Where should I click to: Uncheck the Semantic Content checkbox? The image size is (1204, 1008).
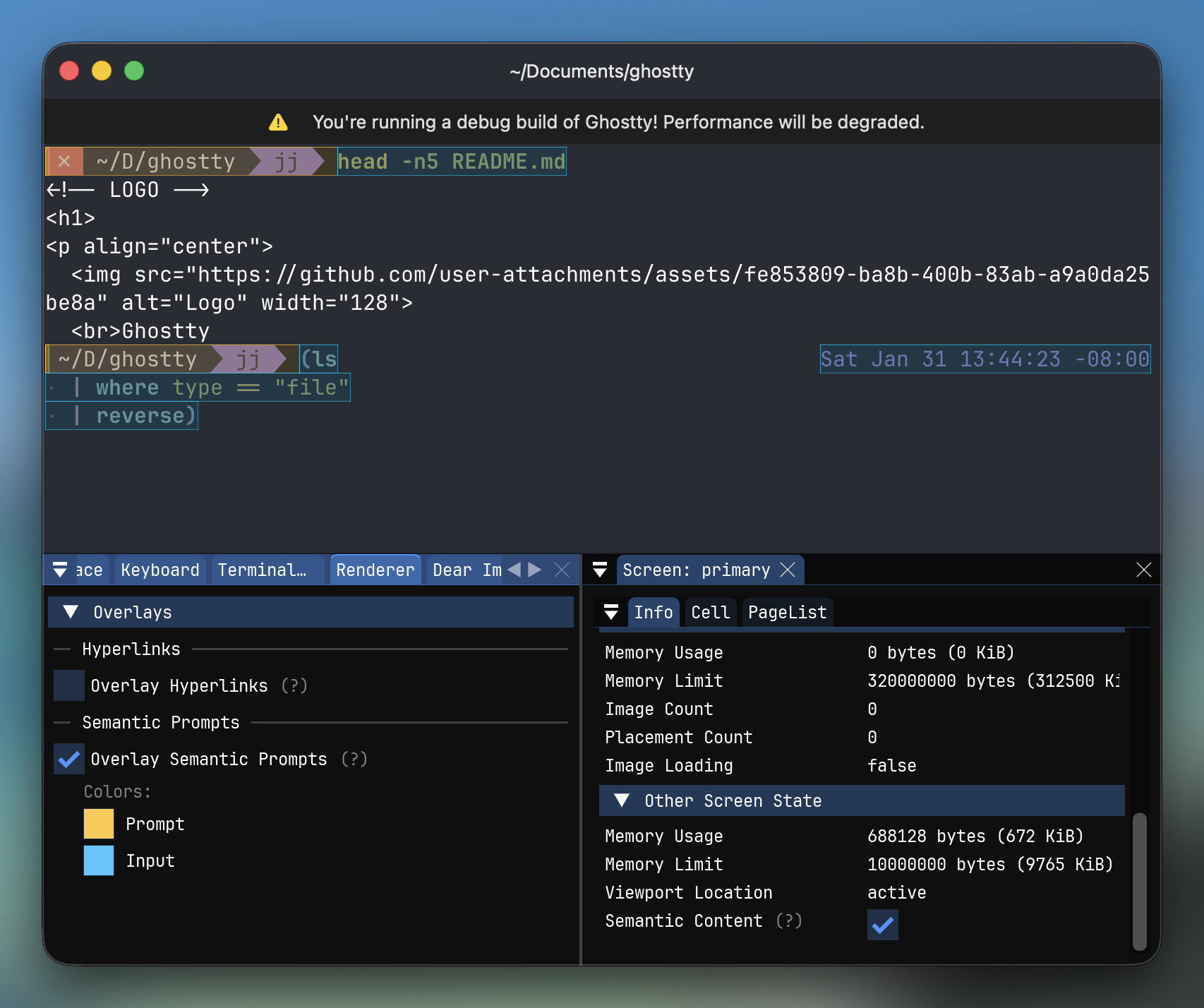click(882, 925)
